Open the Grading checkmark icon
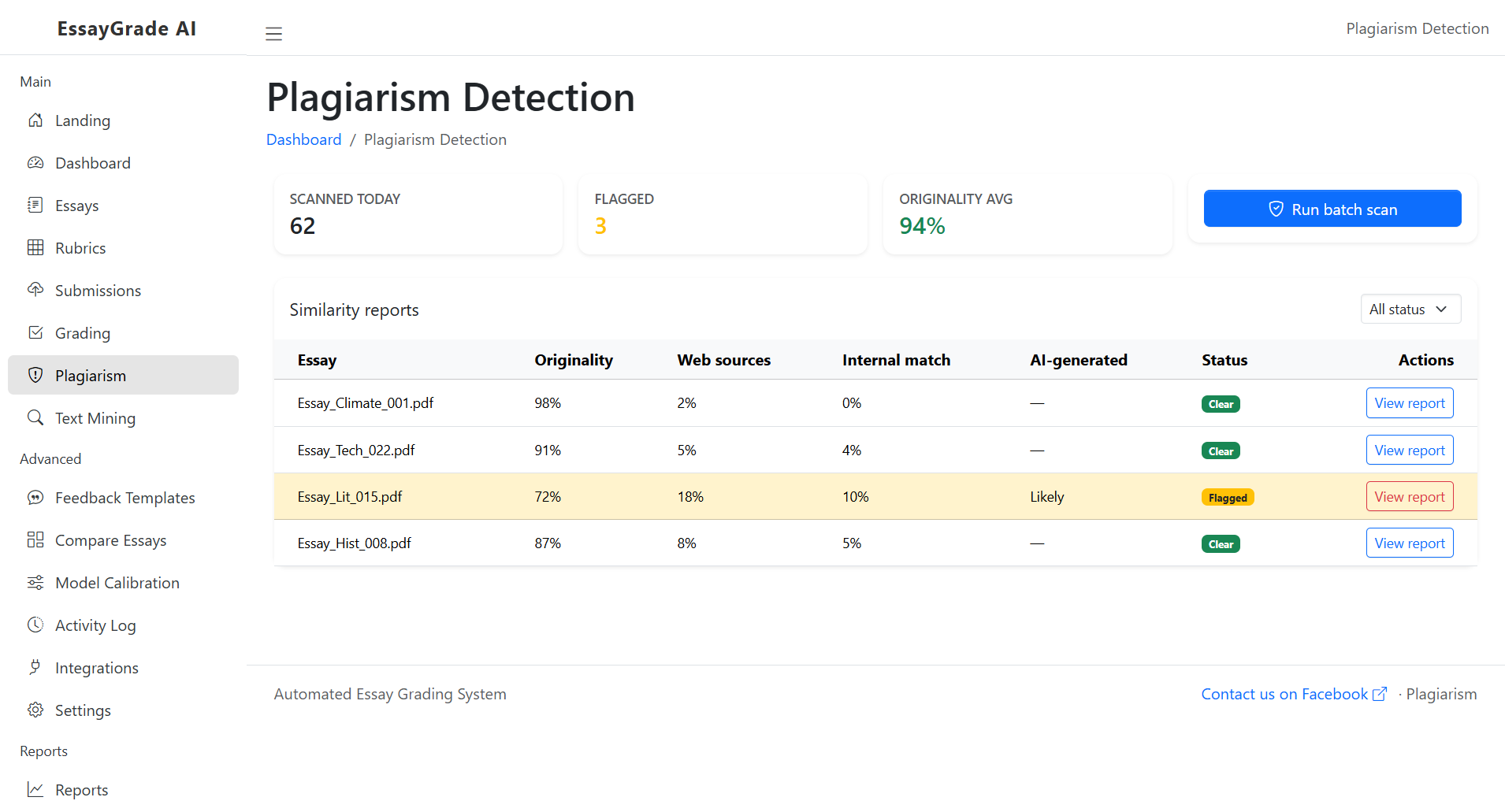This screenshot has height=812, width=1505. coord(35,332)
